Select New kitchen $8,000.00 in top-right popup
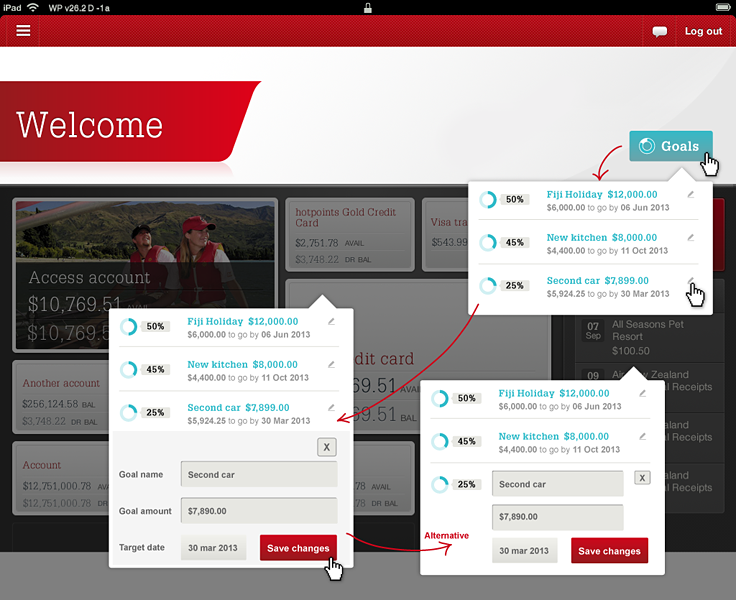Screen dimensions: 736x600 point(602,238)
